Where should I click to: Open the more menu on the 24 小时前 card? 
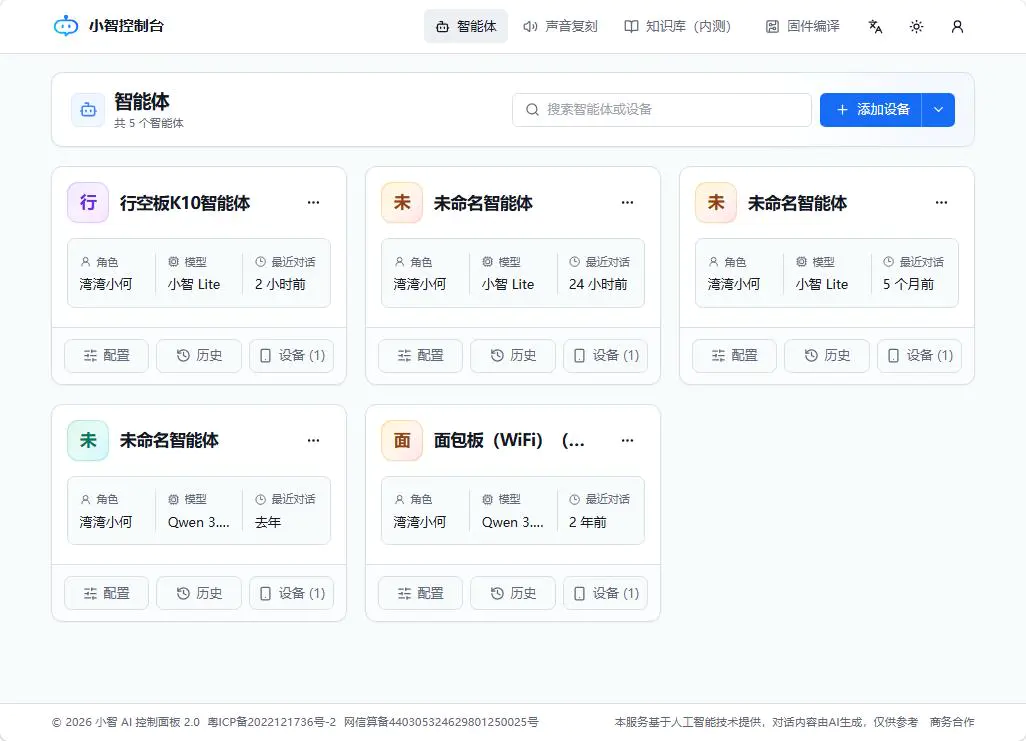[628, 202]
